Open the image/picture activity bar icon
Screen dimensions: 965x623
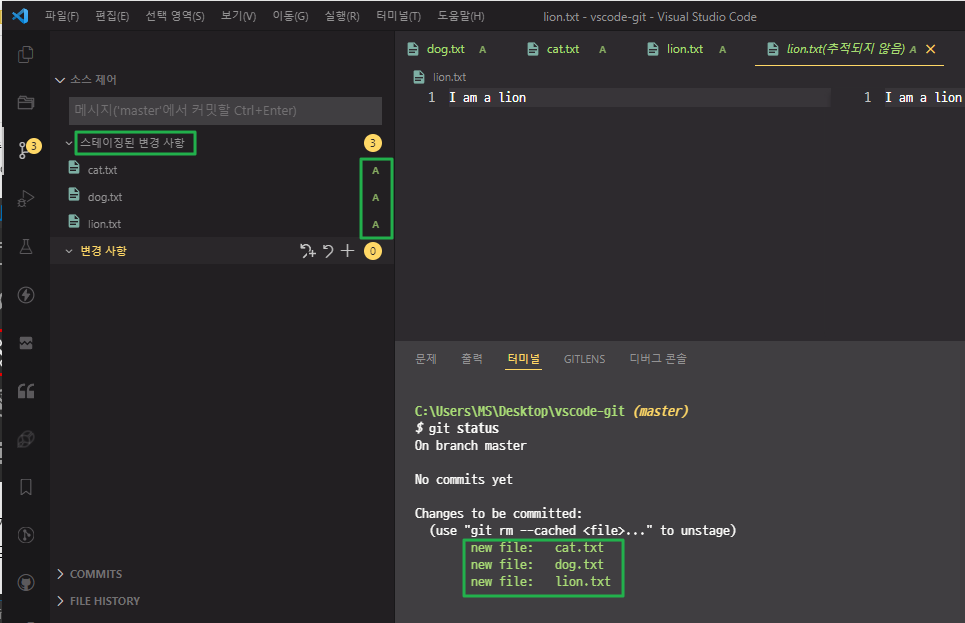25,343
